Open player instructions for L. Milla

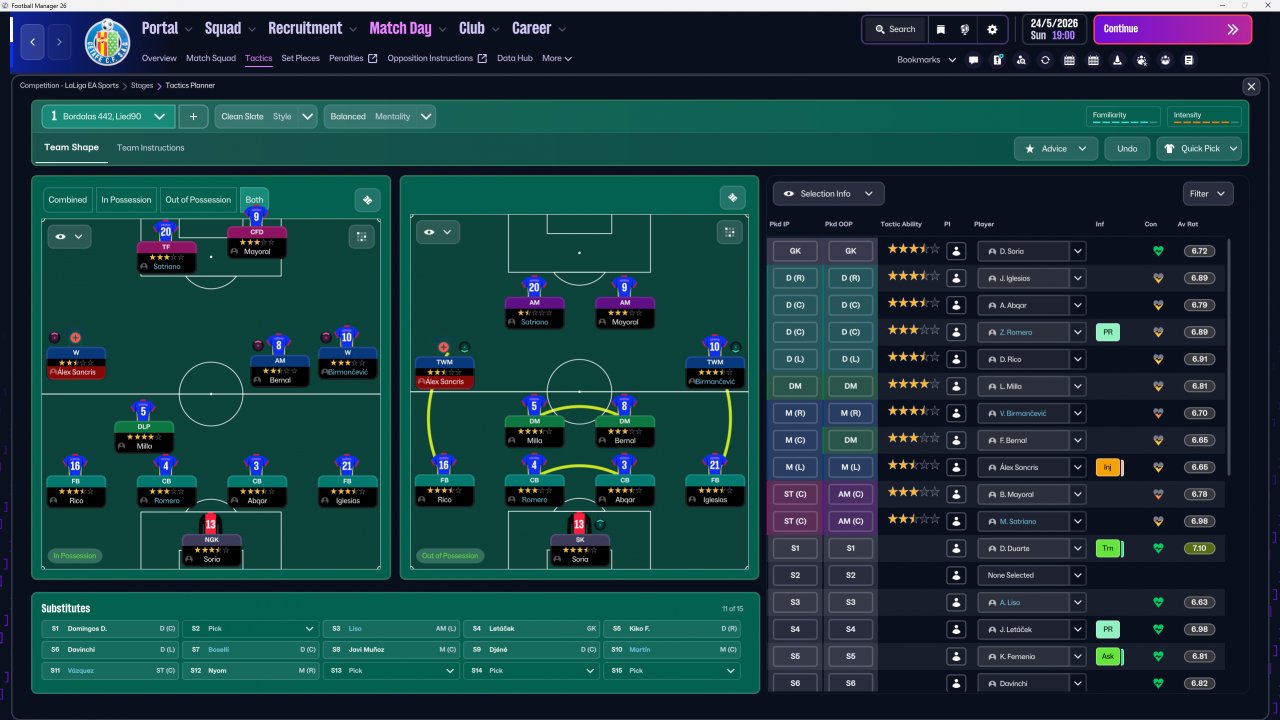click(958, 386)
